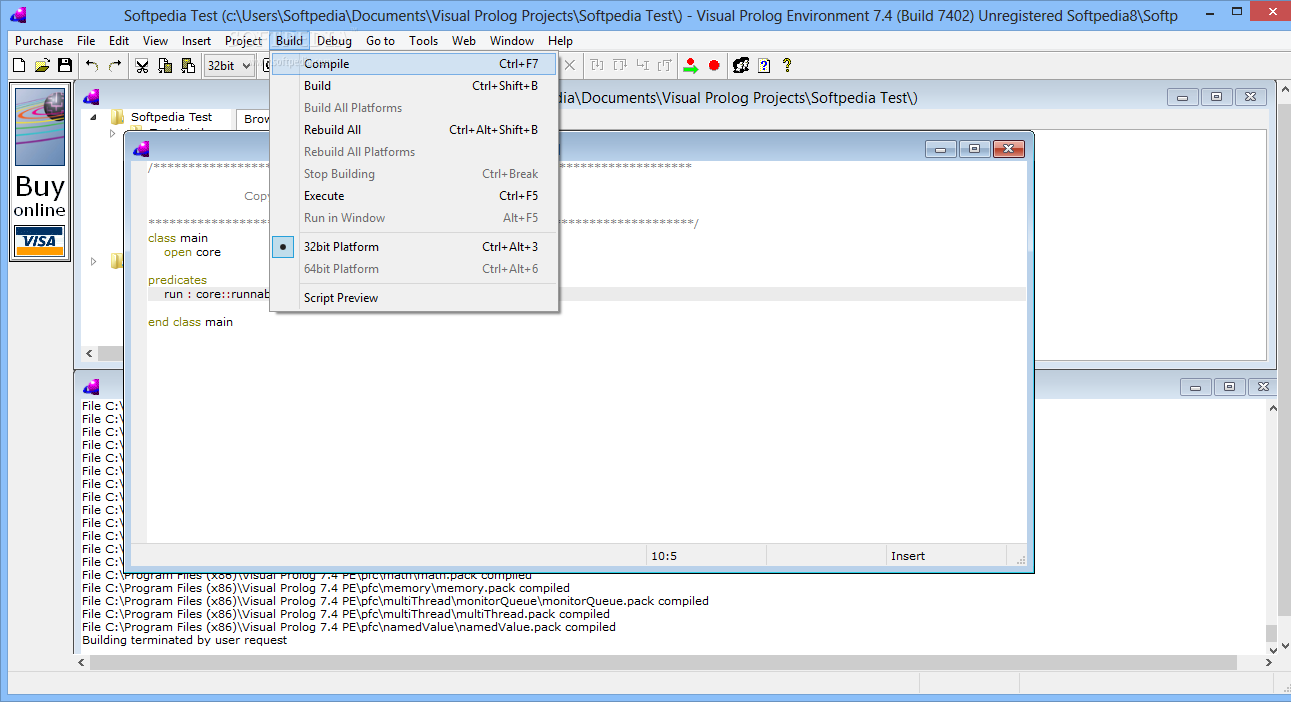
Task: Click the Messages window scroll-down arrow
Action: 1273,649
